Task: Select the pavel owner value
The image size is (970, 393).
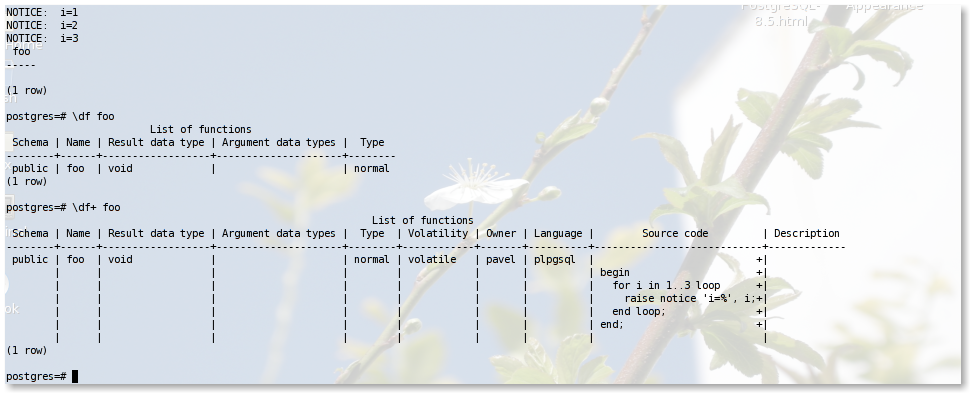Action: [x=500, y=259]
